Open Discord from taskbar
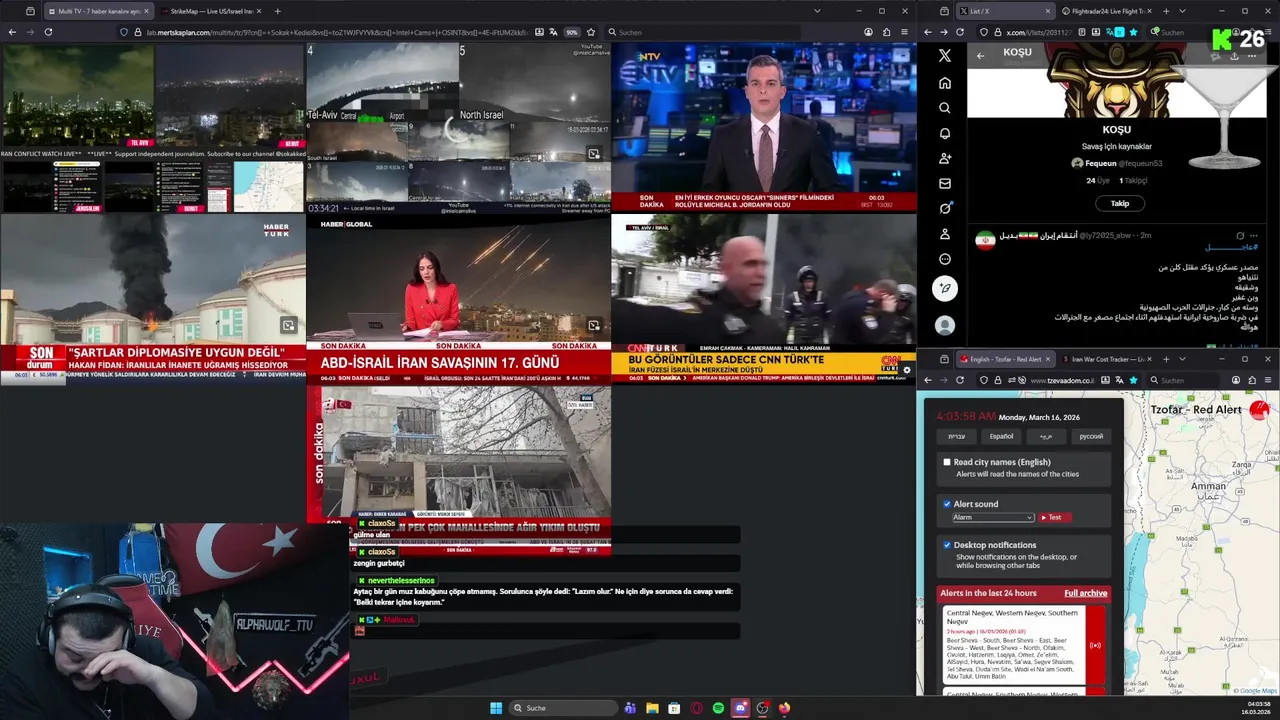Image resolution: width=1280 pixels, height=720 pixels. pos(740,708)
